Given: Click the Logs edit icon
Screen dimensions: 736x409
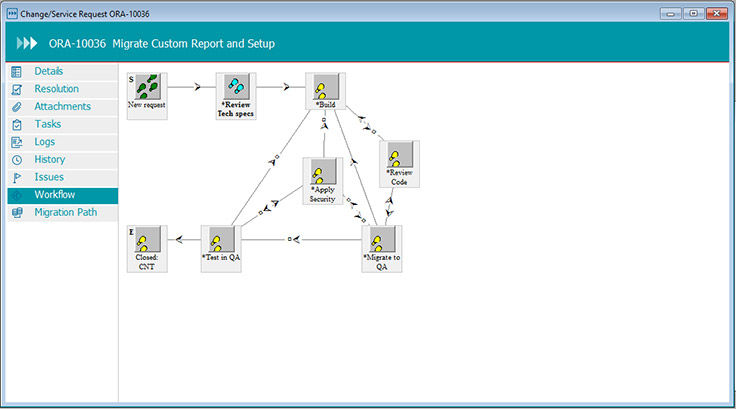Looking at the screenshot, I should coord(16,142).
